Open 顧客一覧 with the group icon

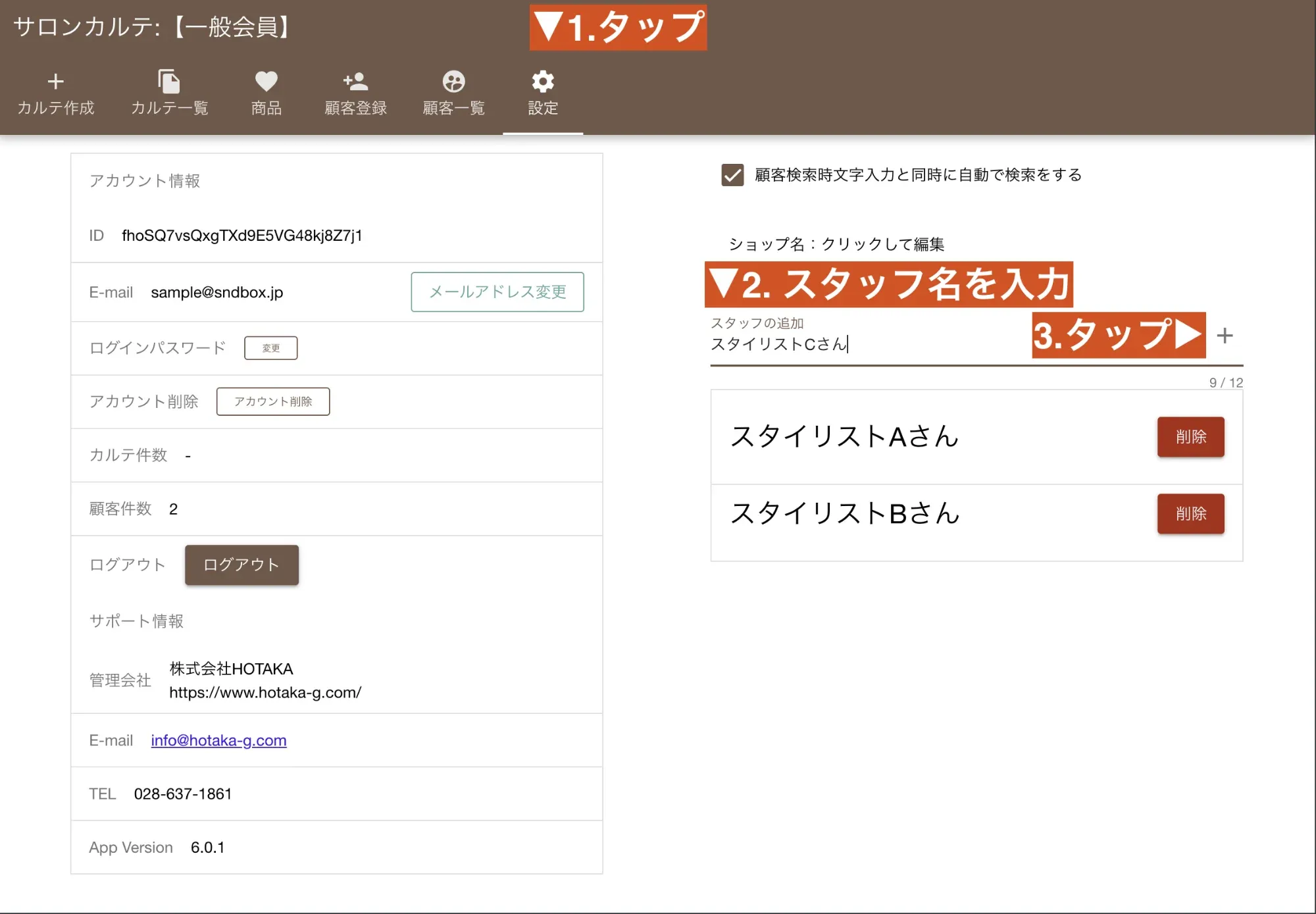pos(453,92)
